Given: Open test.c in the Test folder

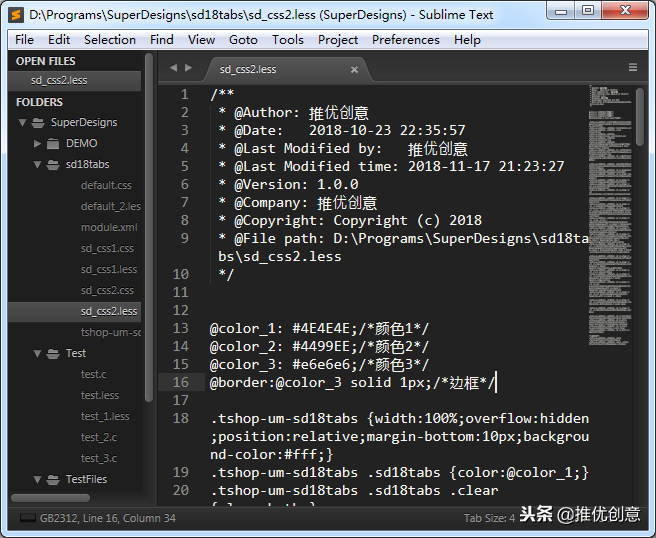Looking at the screenshot, I should pos(94,374).
